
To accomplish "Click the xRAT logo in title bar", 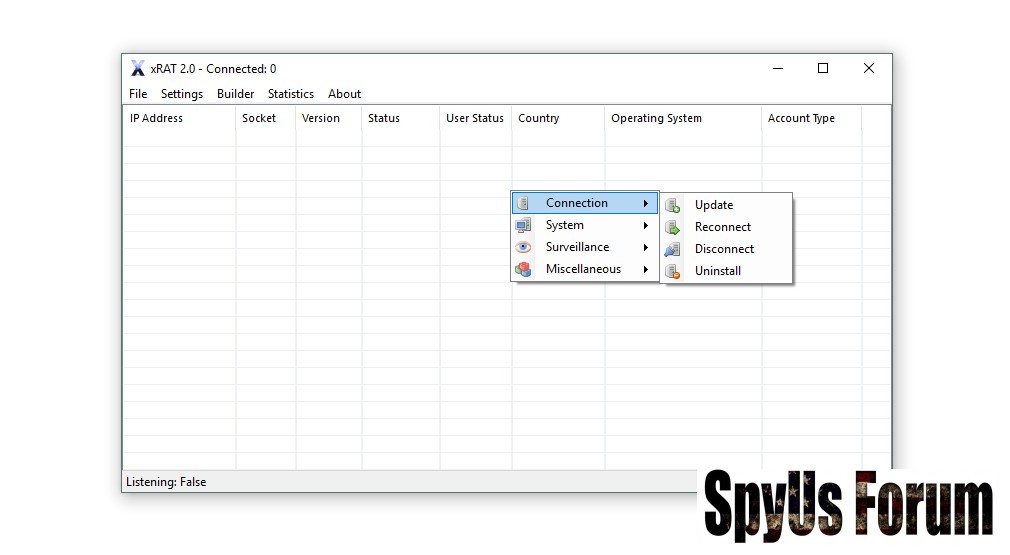I will click(138, 69).
